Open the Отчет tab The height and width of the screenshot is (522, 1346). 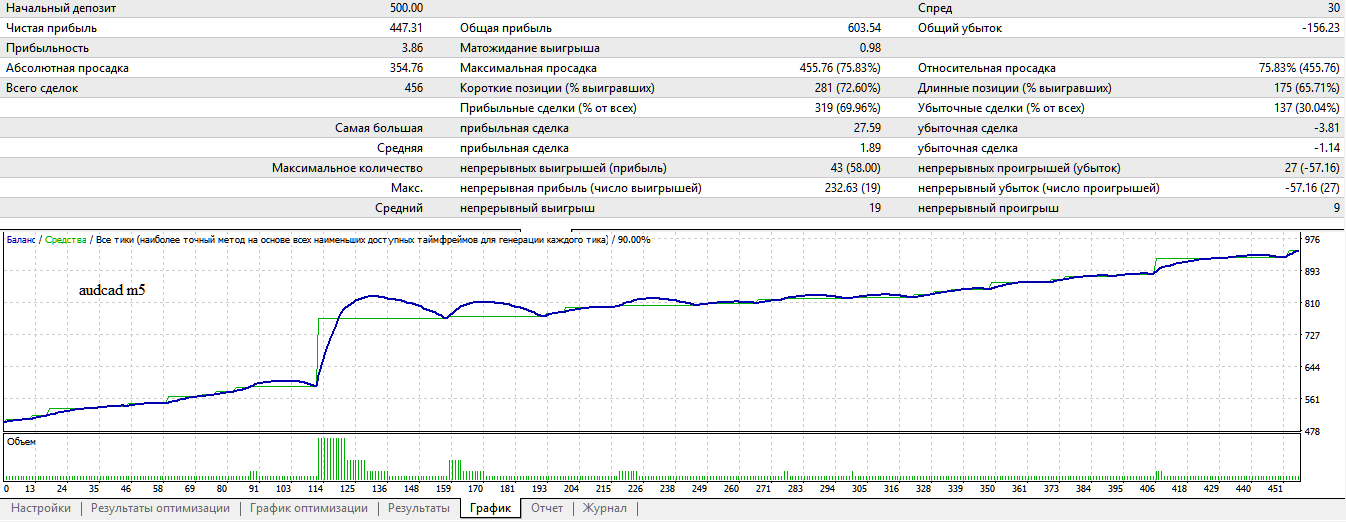point(547,509)
